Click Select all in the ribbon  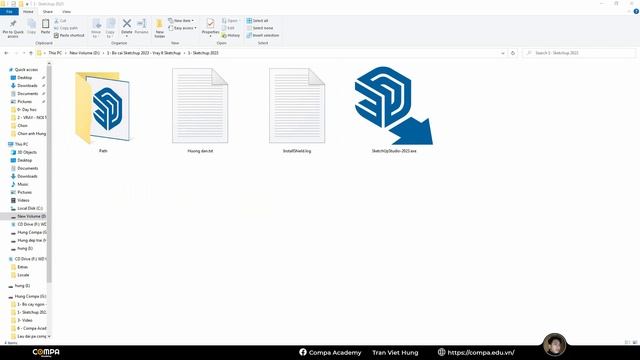tap(257, 20)
